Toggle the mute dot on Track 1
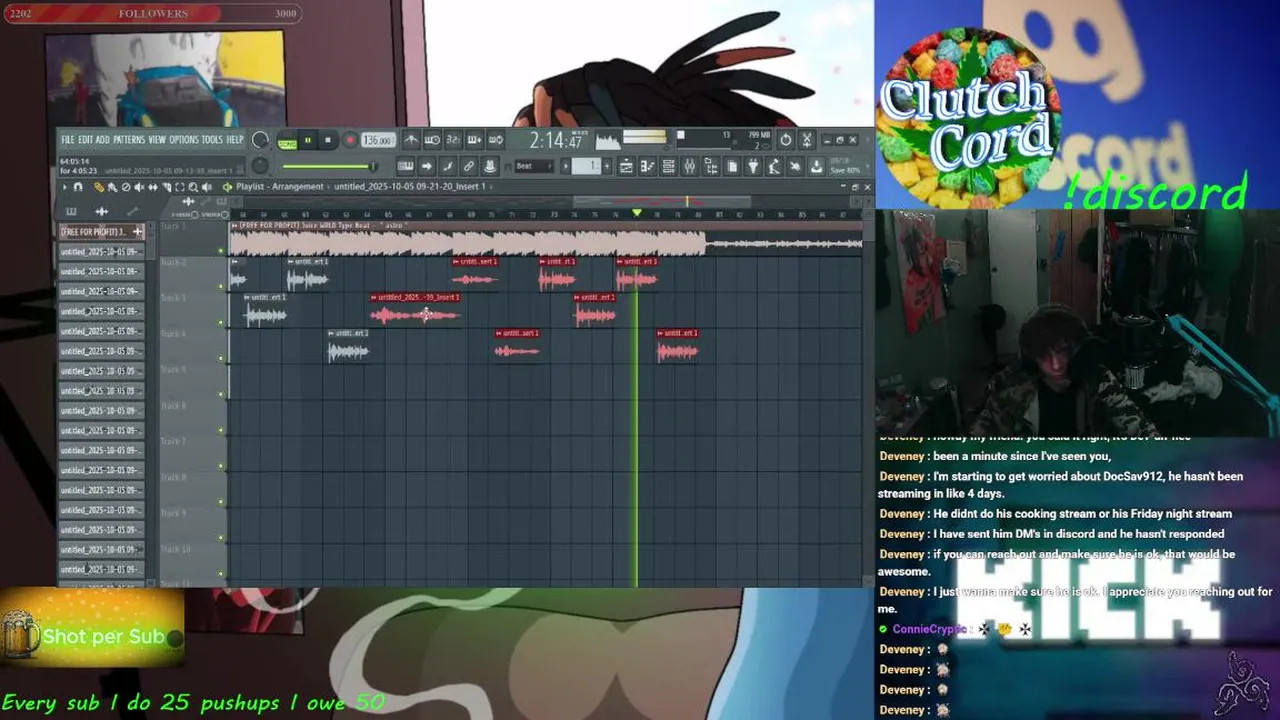This screenshot has width=1280, height=720. point(221,251)
